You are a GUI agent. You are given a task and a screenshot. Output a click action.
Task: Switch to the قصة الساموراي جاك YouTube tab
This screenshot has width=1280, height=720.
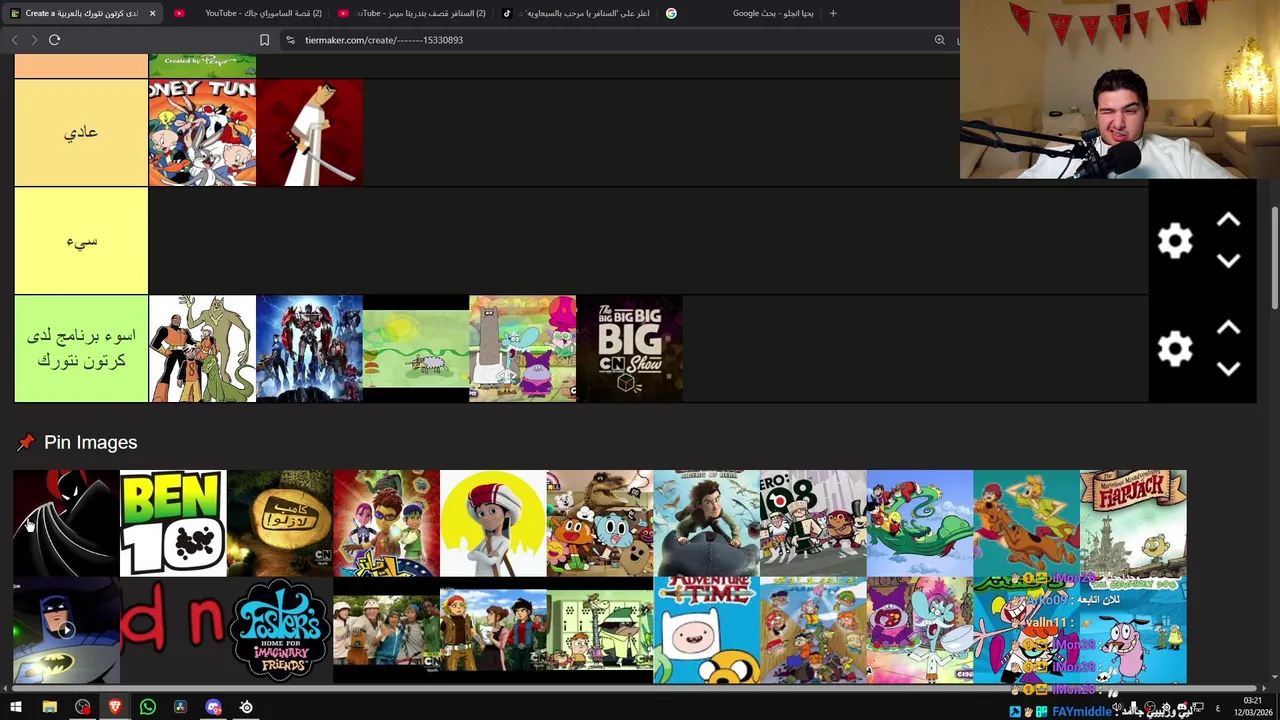tap(247, 13)
